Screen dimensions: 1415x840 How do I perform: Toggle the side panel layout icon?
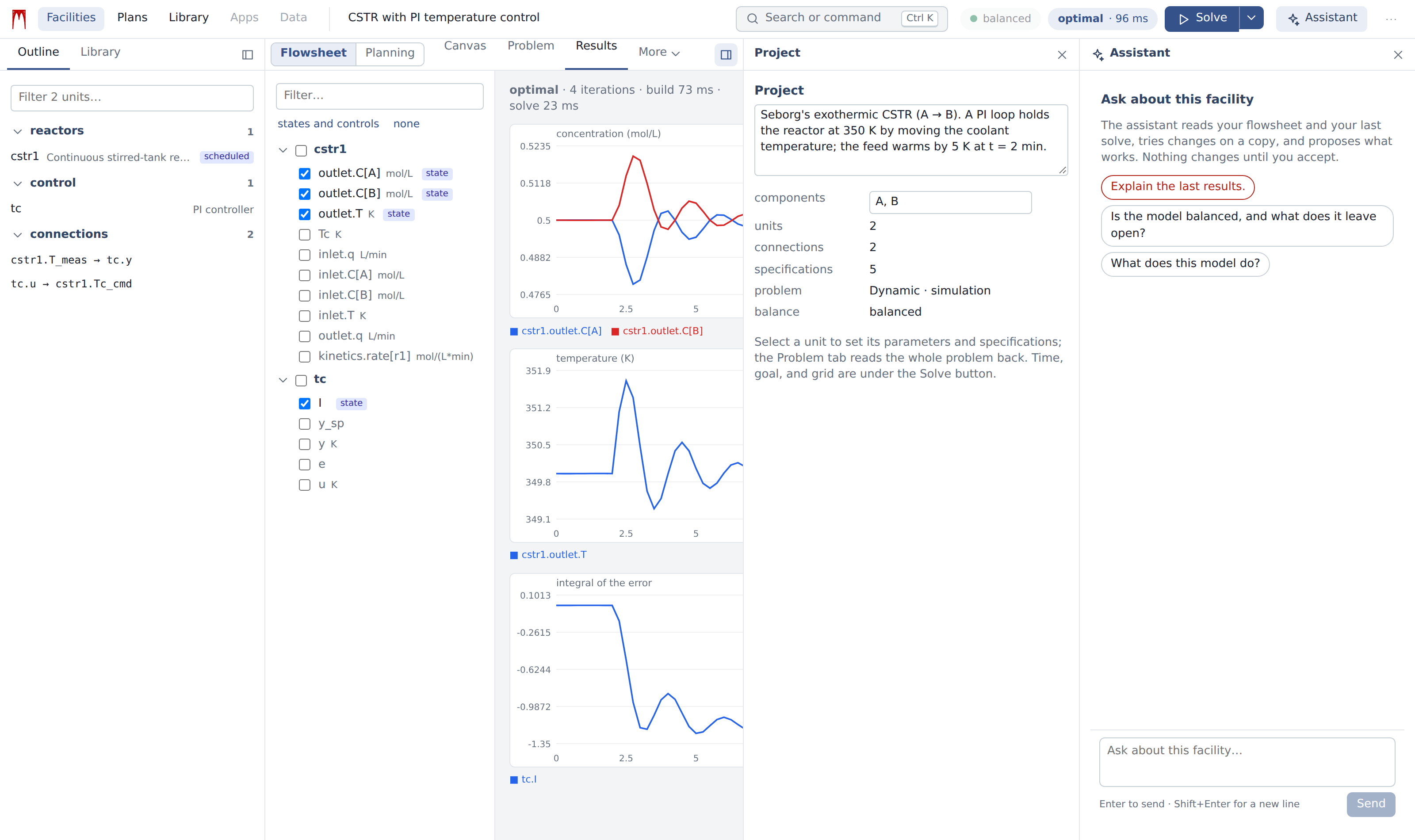click(x=726, y=55)
